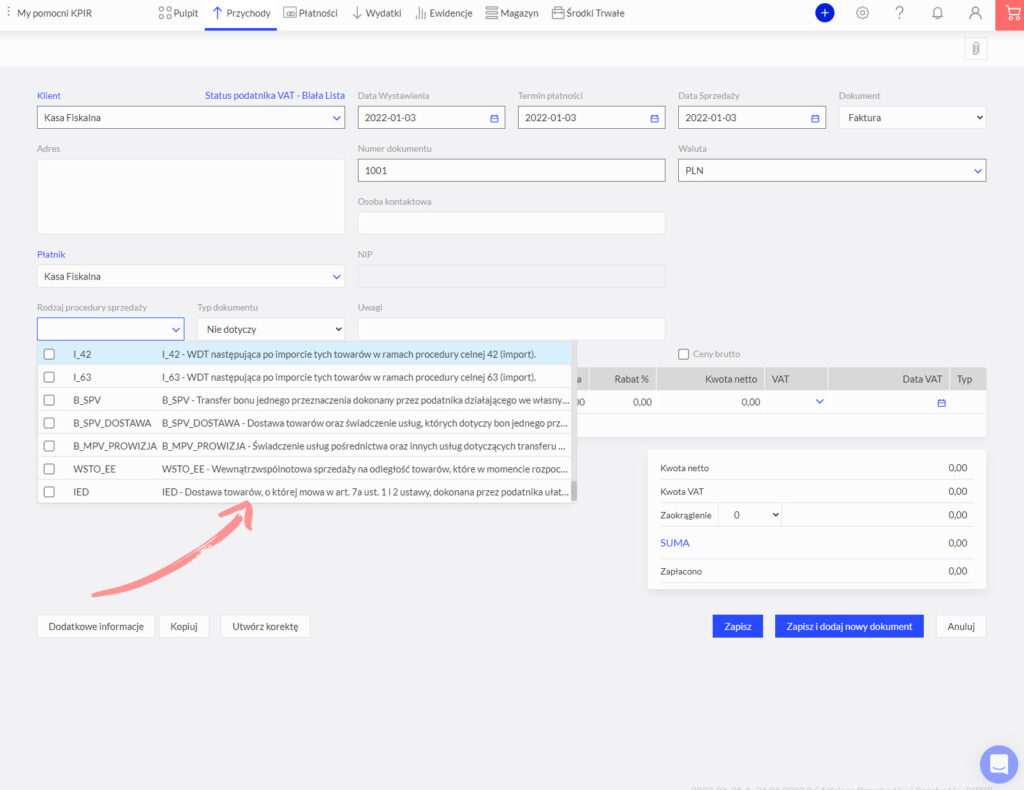Open the Środki Trwałe tab
1024x790 pixels.
click(x=588, y=13)
